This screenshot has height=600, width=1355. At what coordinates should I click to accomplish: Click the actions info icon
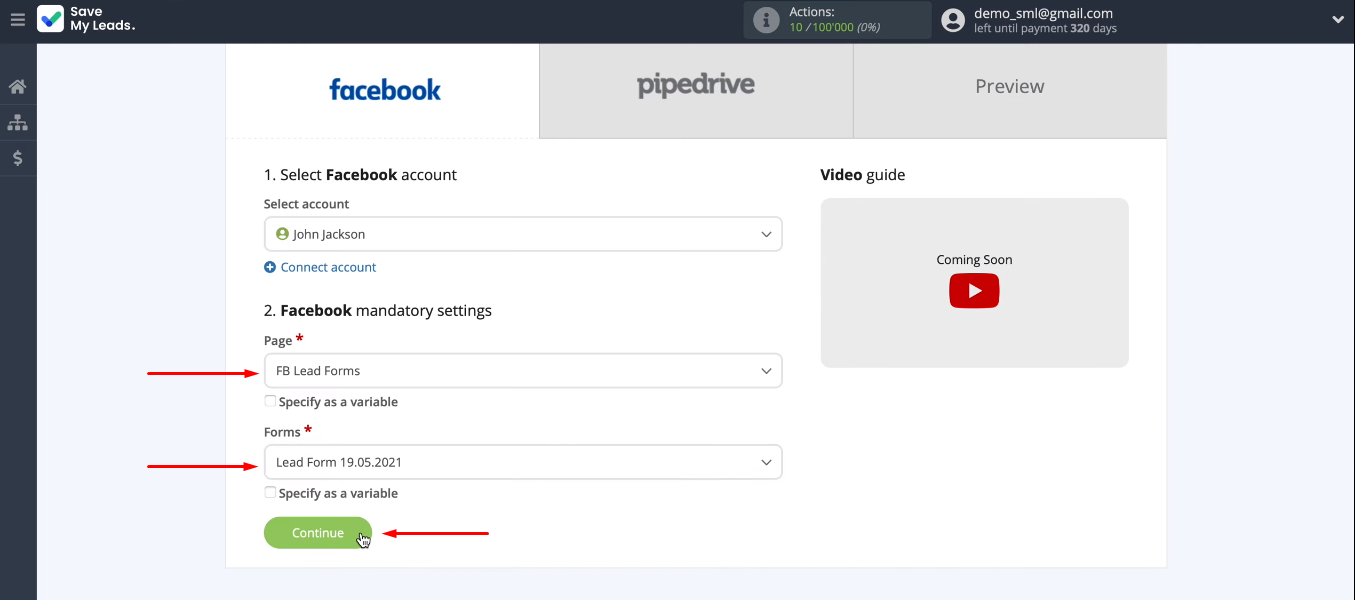(x=766, y=20)
